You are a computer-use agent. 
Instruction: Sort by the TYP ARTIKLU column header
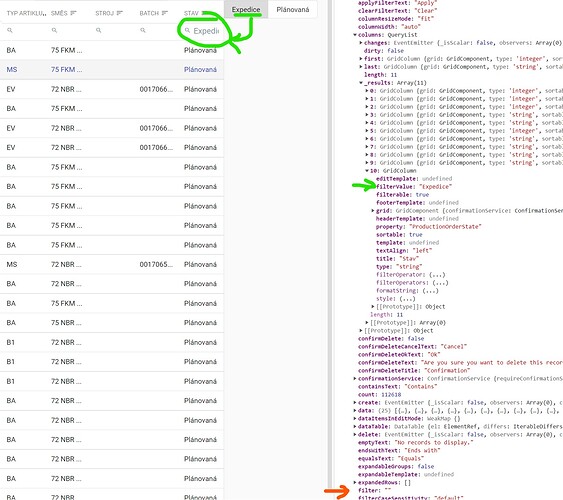click(27, 13)
